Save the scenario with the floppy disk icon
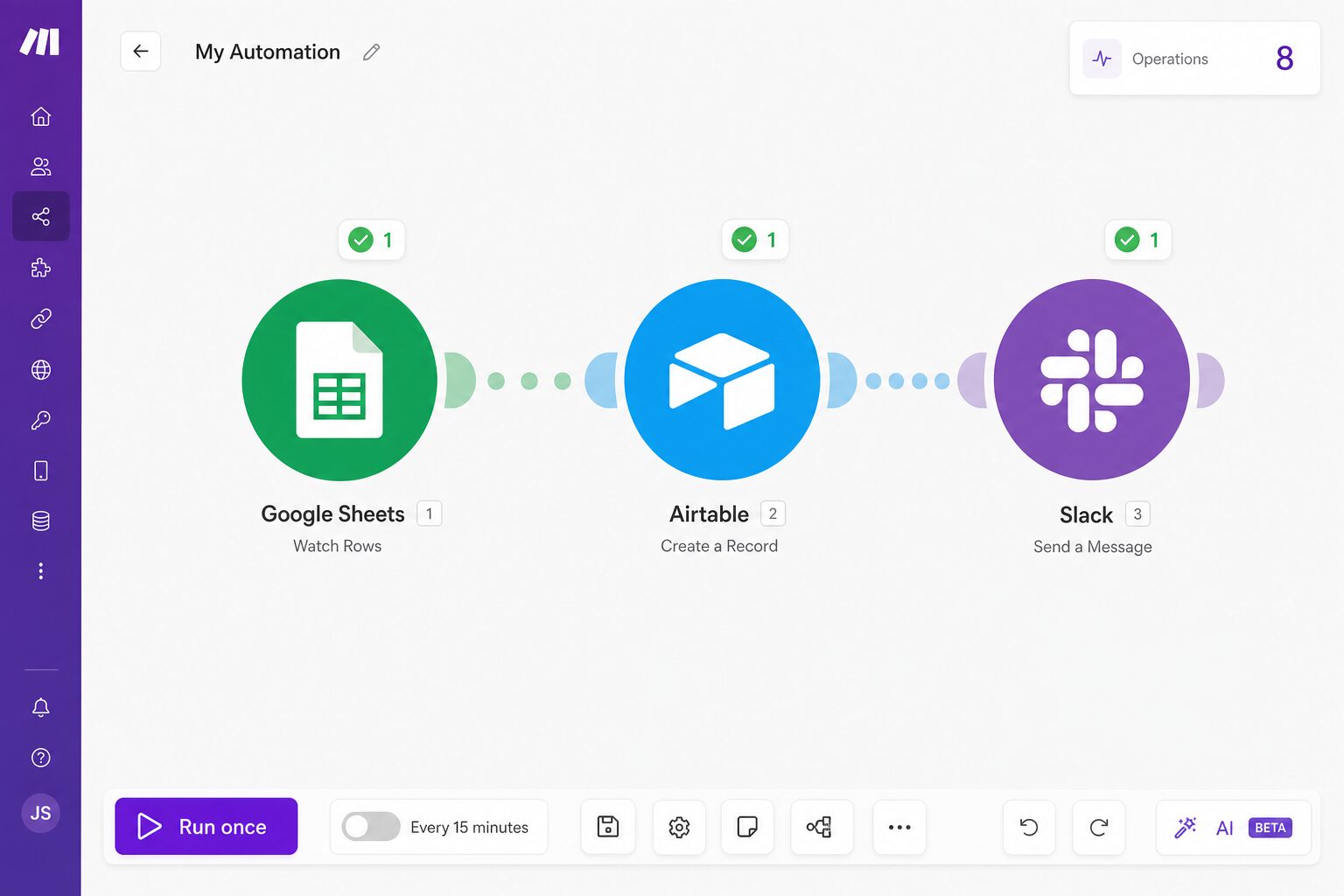Viewport: 1344px width, 896px height. [608, 826]
